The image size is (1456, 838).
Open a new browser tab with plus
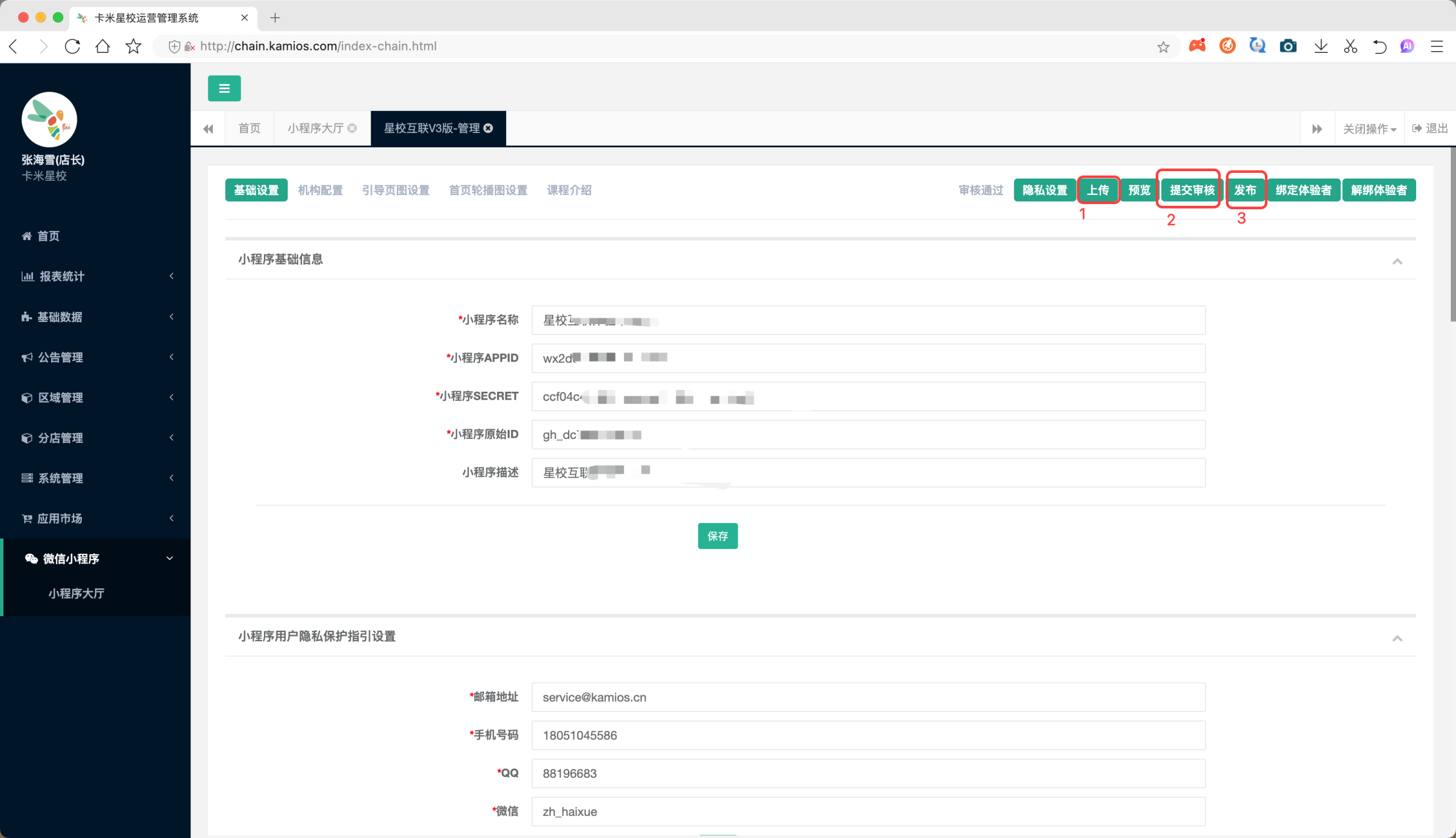[x=275, y=18]
